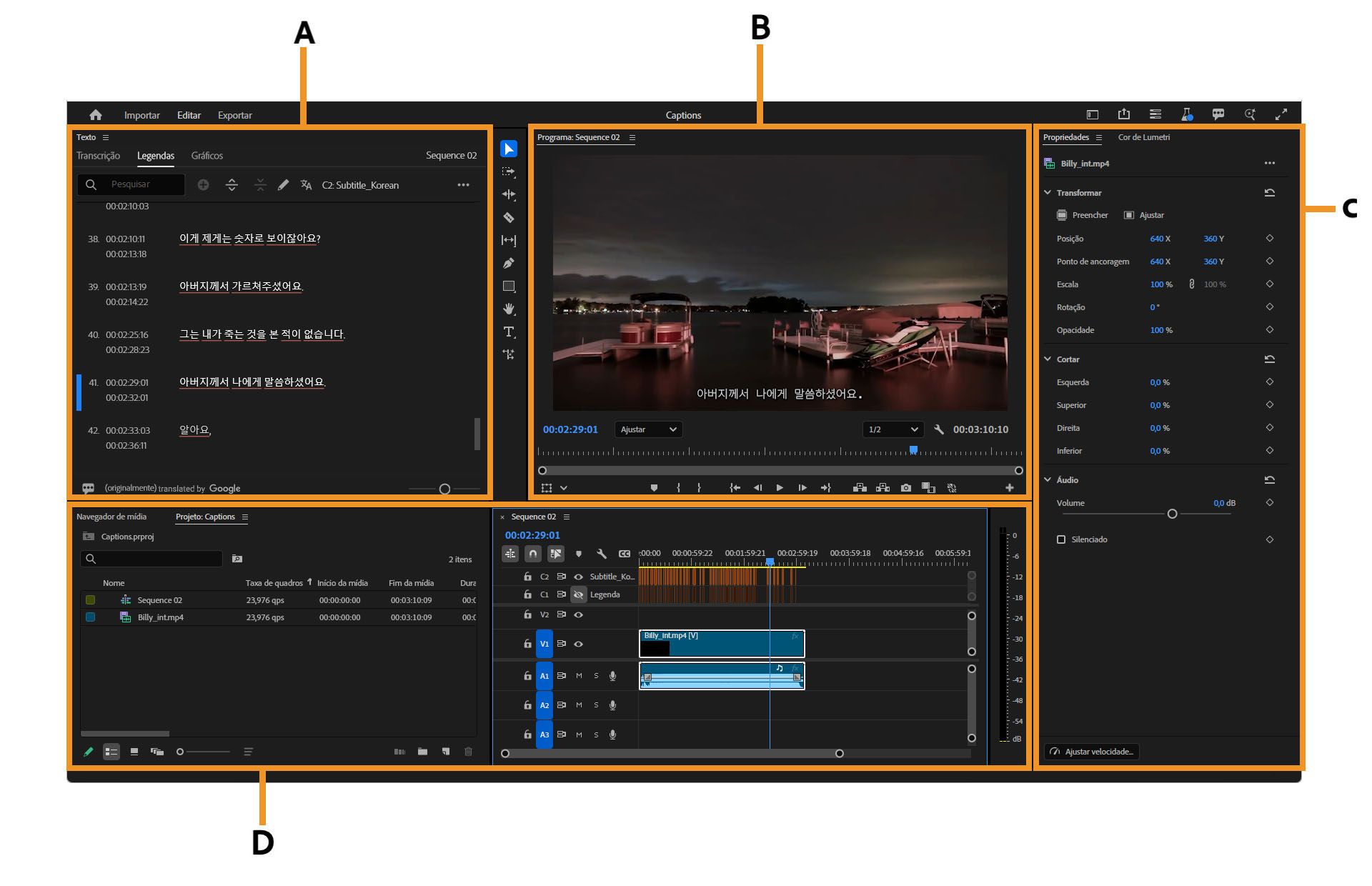
Task: Select the Hand tool
Action: pyautogui.click(x=509, y=309)
